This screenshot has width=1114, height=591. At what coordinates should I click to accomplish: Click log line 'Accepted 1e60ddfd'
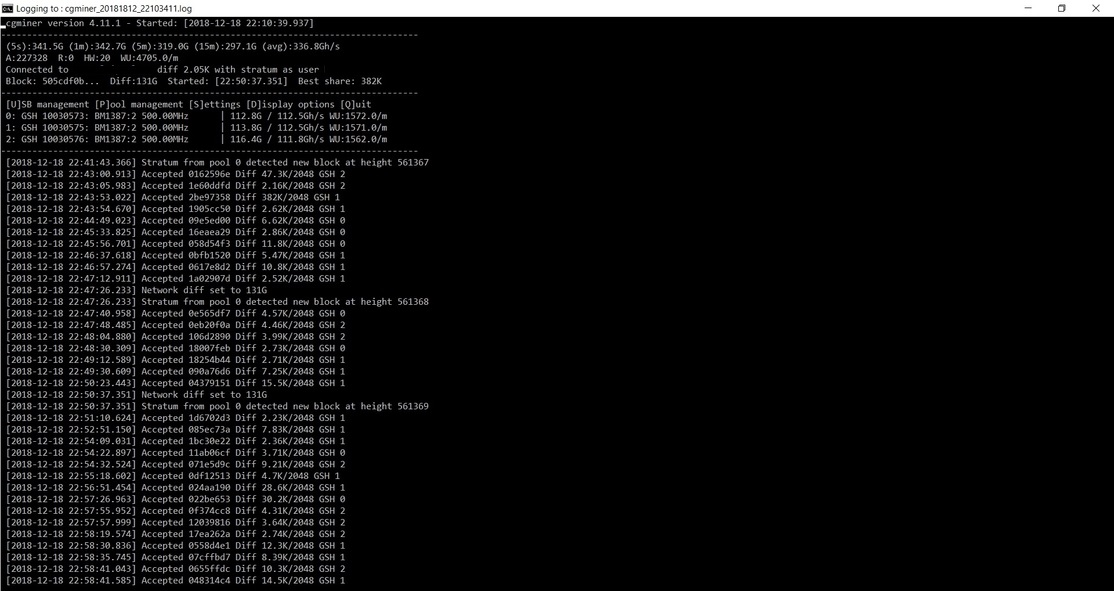pyautogui.click(x=175, y=185)
